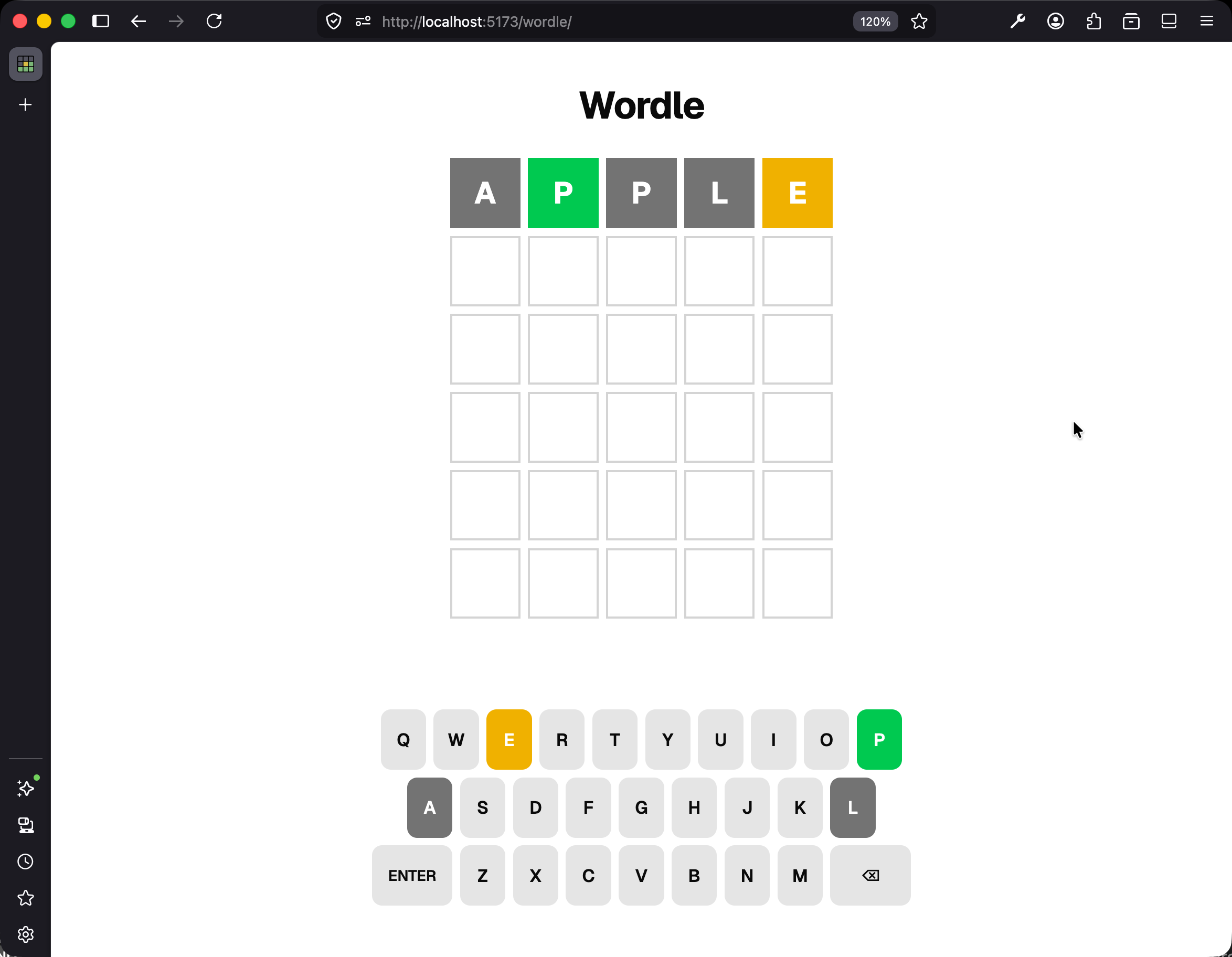The image size is (1232, 957).
Task: Open site permissions icon in address bar
Action: (x=363, y=22)
